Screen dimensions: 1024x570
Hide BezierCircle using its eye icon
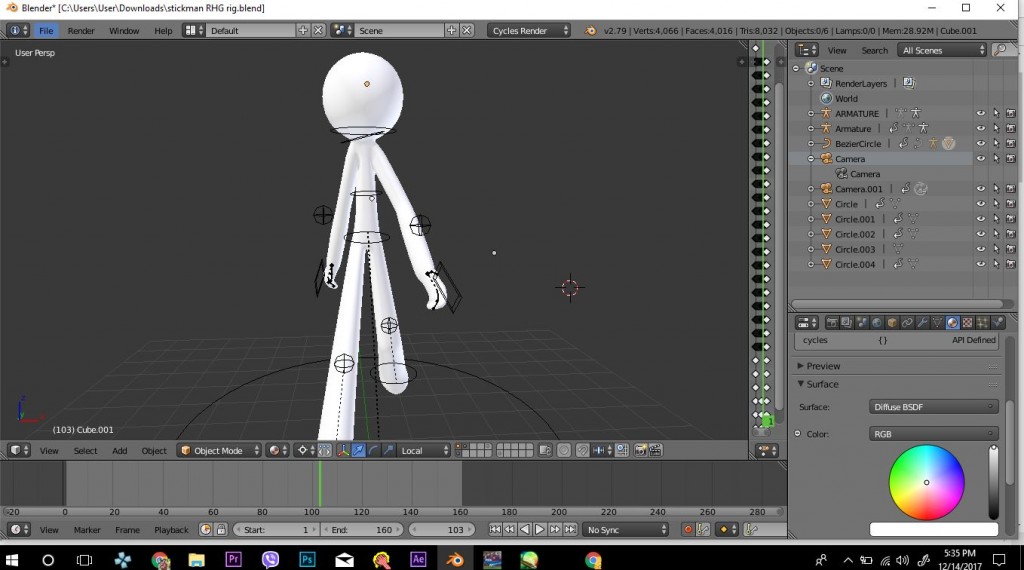coord(980,144)
